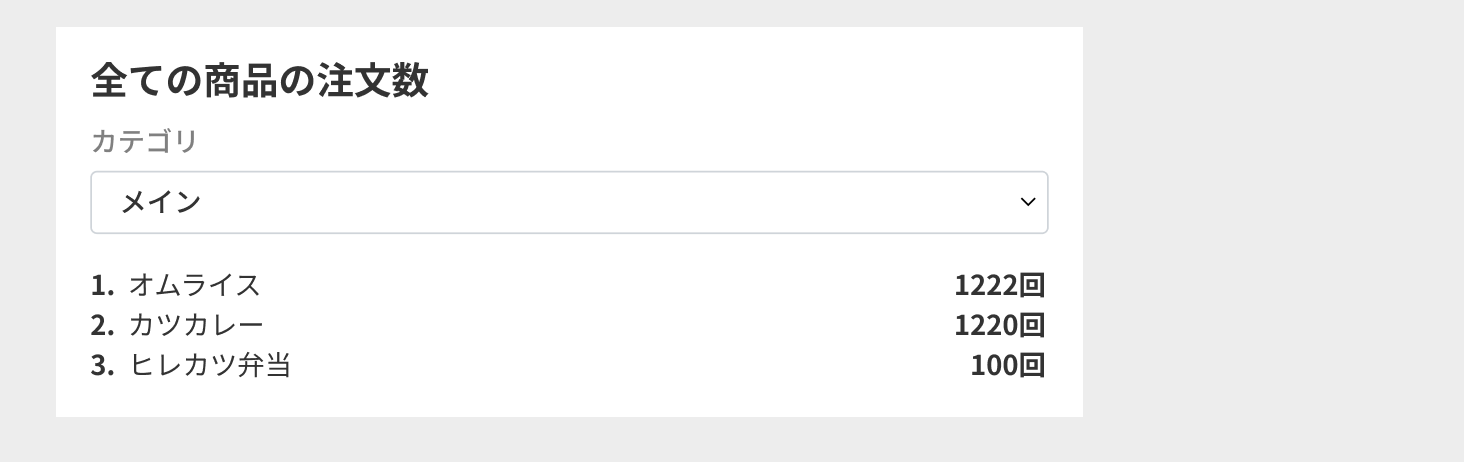Image resolution: width=1464 pixels, height=462 pixels.
Task: Click the chevron arrow of category select
Action: (1027, 202)
